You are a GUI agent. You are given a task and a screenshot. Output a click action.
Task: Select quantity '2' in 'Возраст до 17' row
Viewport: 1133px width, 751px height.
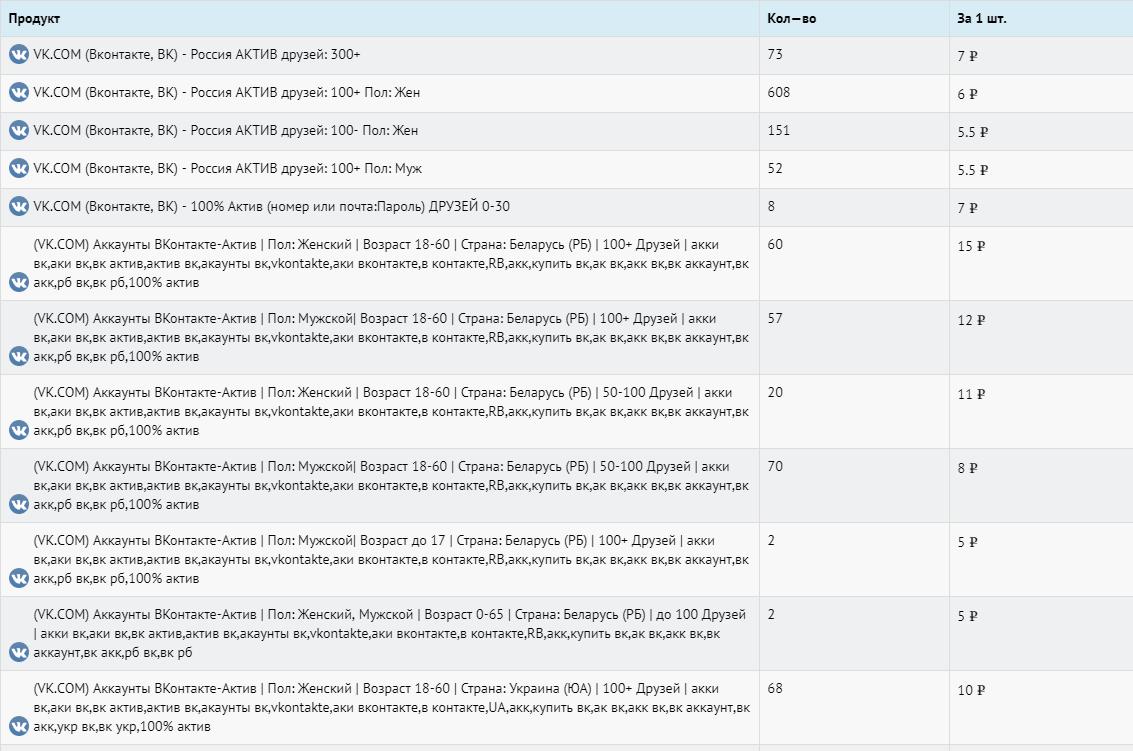tap(771, 541)
